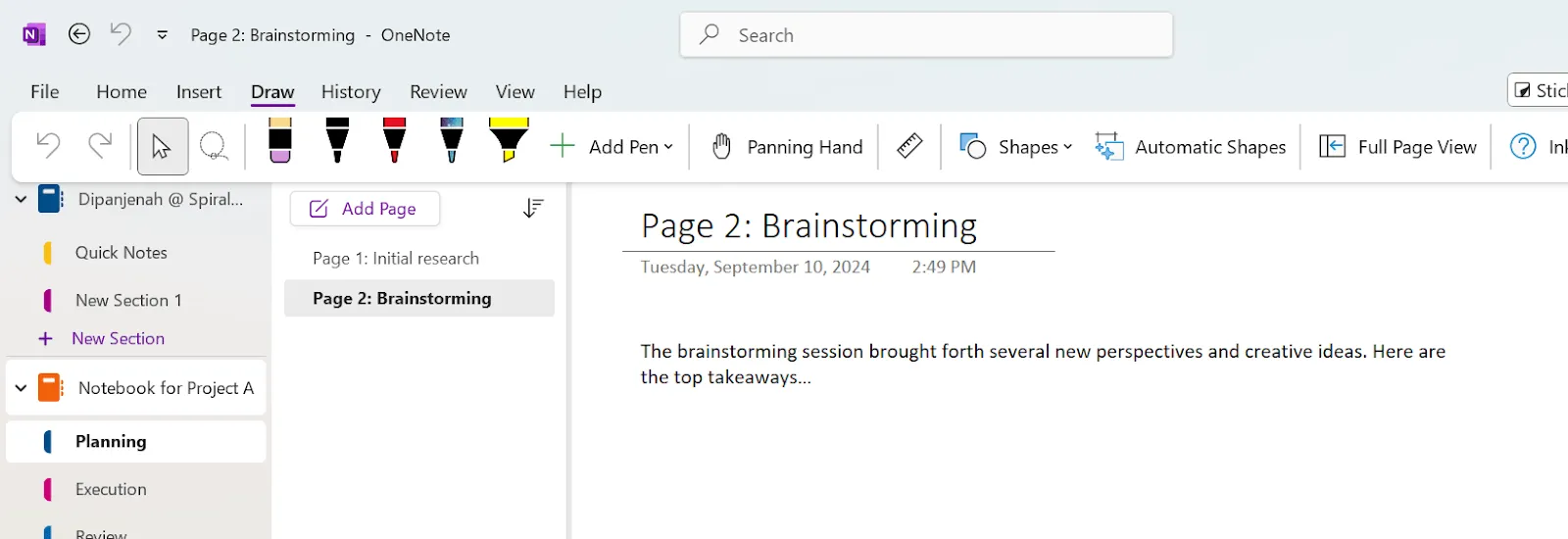Open the Review tab

pyautogui.click(x=438, y=91)
